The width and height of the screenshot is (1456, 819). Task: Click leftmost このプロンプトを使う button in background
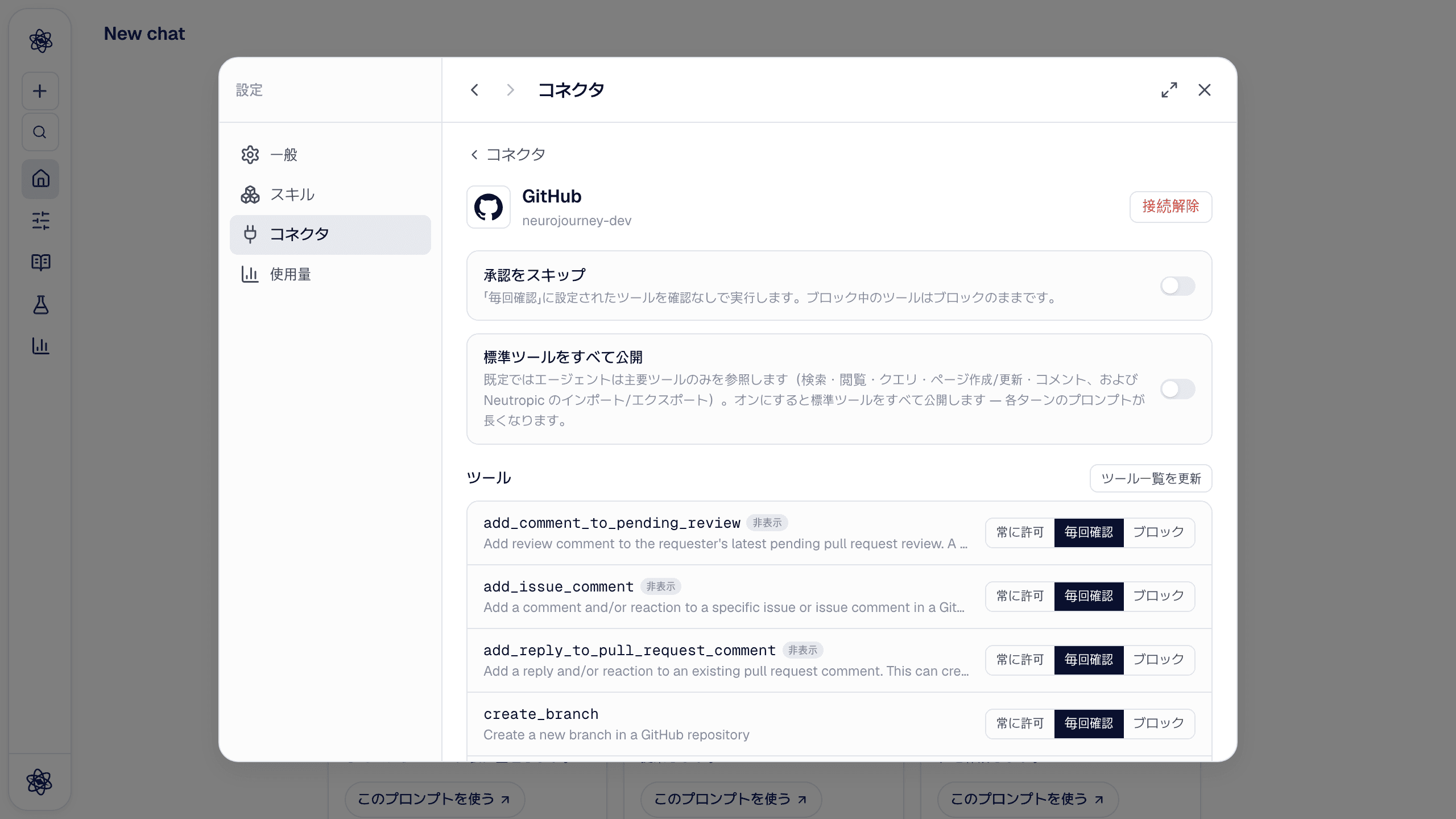tap(435, 799)
